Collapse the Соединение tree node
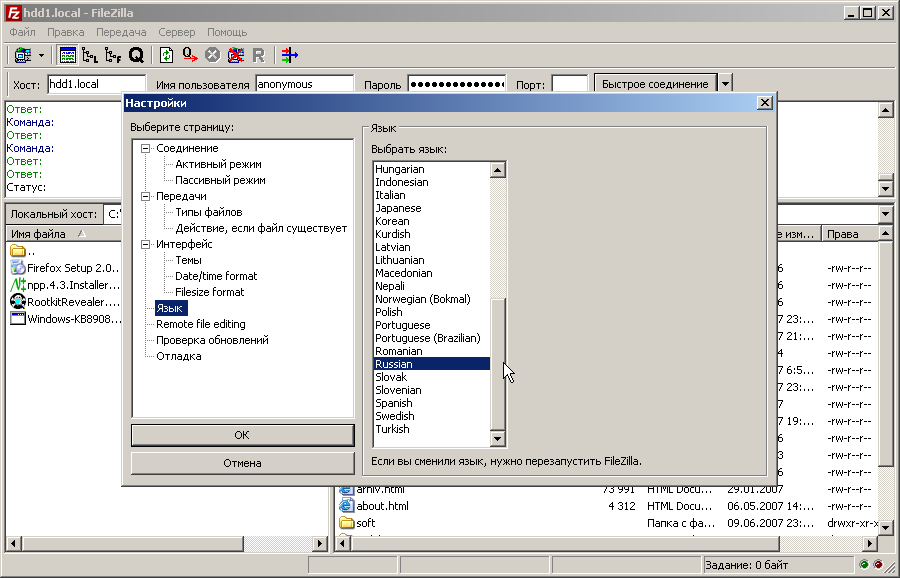 145,148
